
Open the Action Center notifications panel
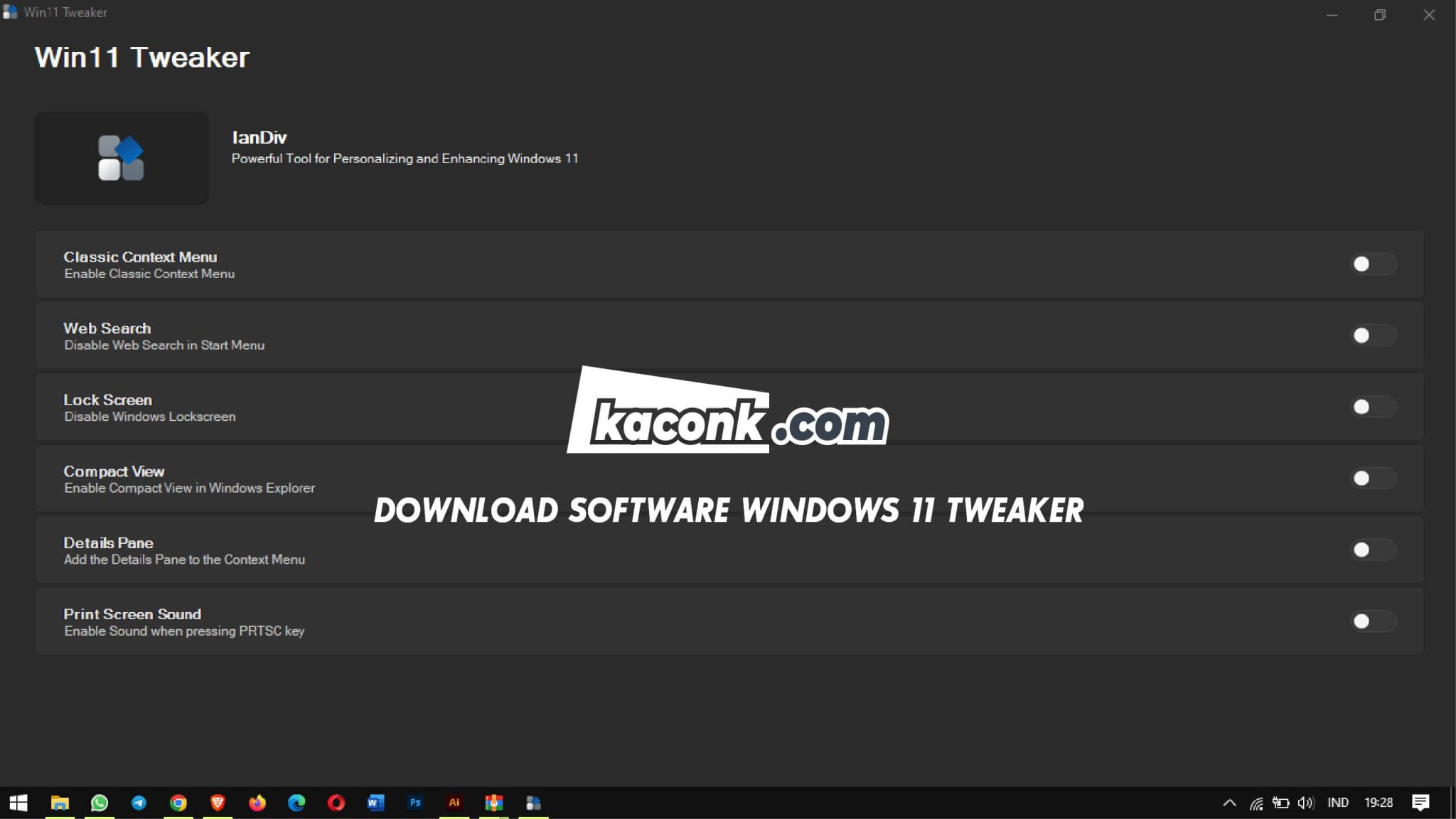[1422, 803]
